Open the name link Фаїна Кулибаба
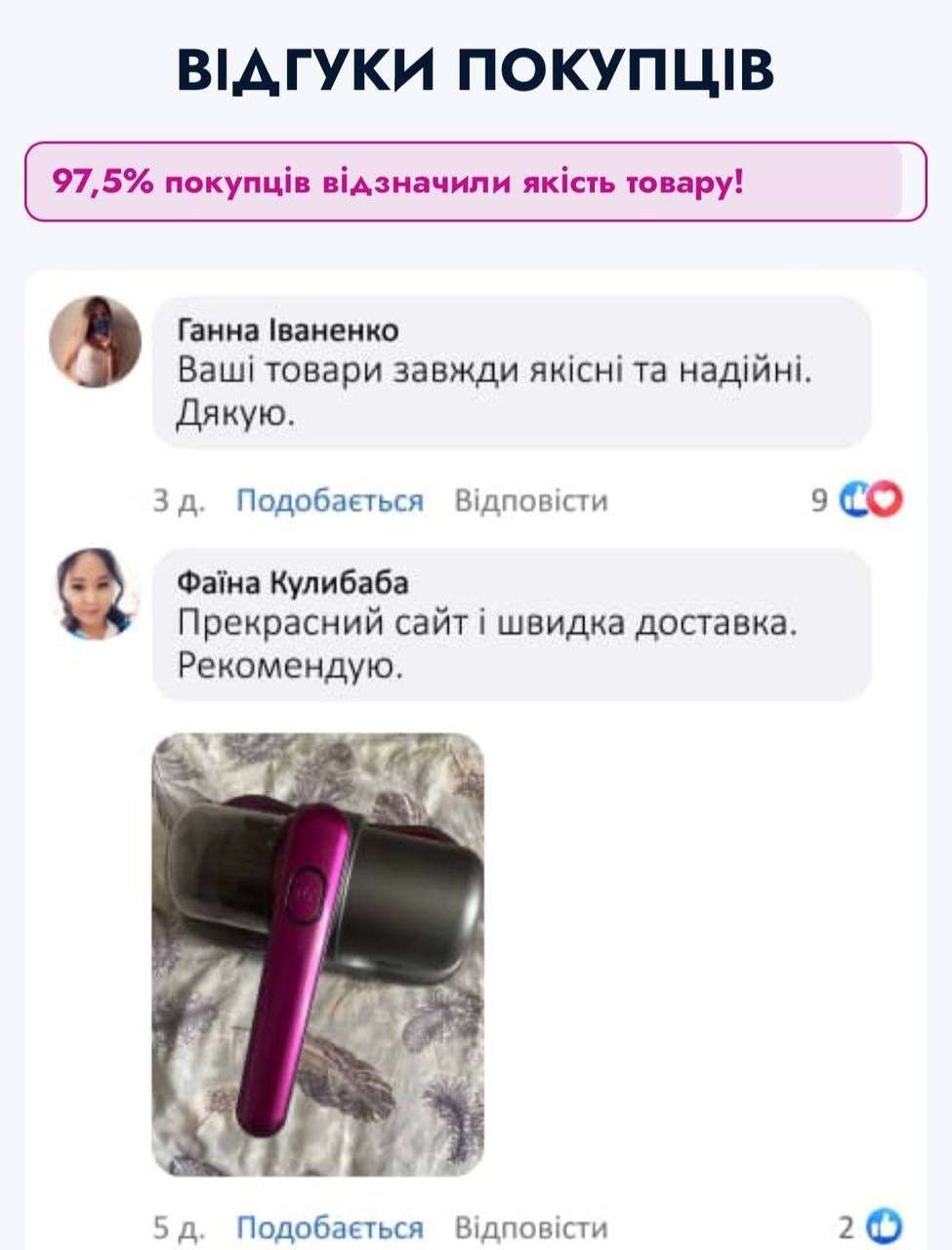Viewport: 952px width, 1250px height. 293,583
